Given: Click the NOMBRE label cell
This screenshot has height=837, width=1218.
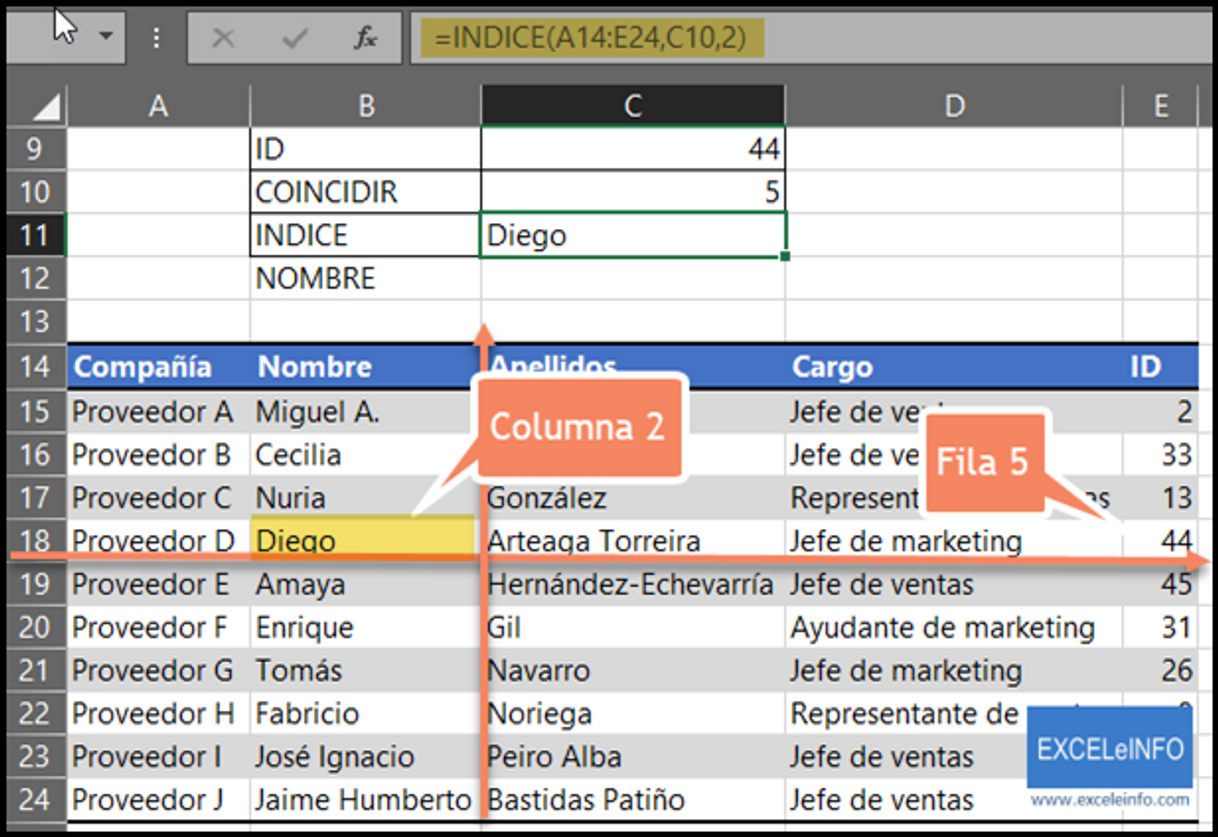Looking at the screenshot, I should tap(315, 278).
